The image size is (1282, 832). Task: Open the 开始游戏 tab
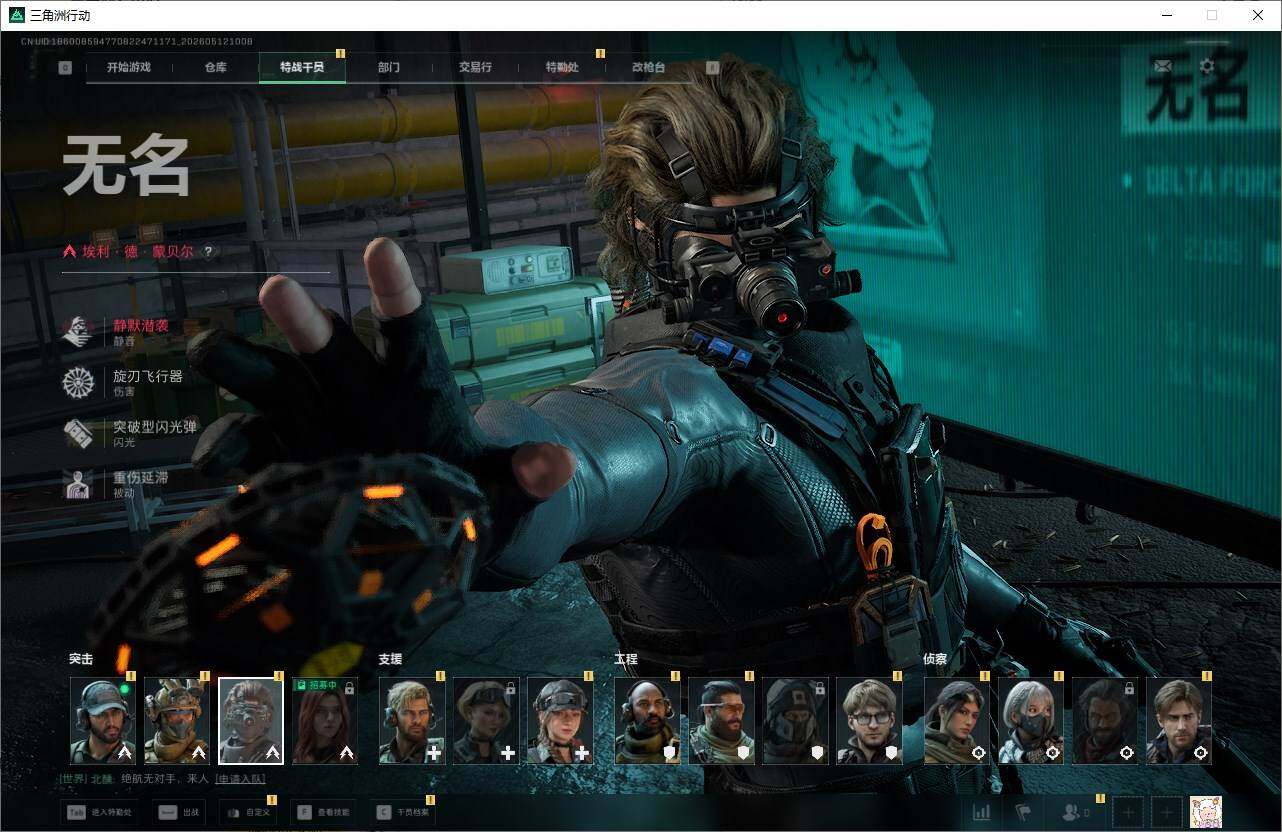coord(129,67)
